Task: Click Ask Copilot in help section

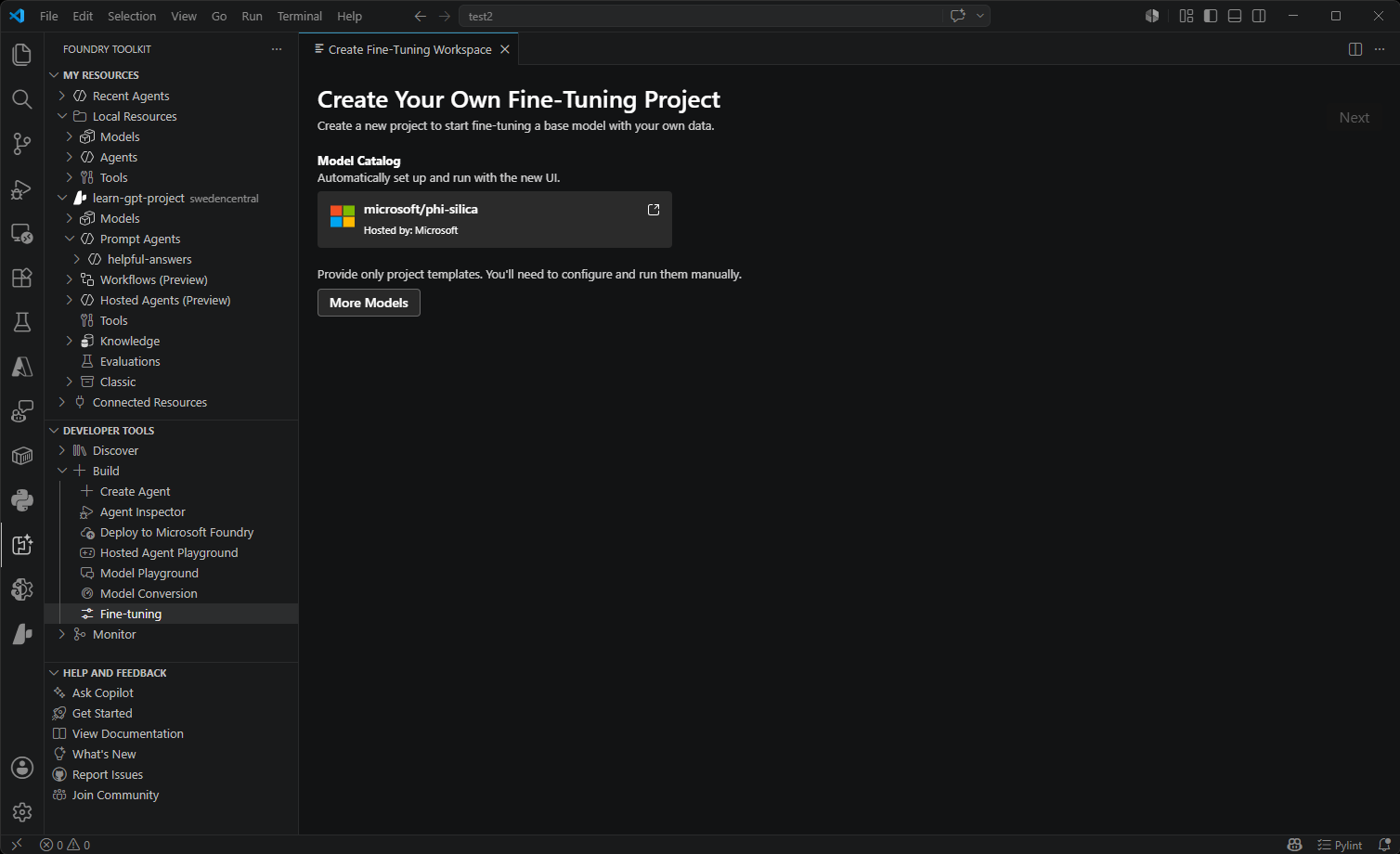Action: [x=102, y=692]
